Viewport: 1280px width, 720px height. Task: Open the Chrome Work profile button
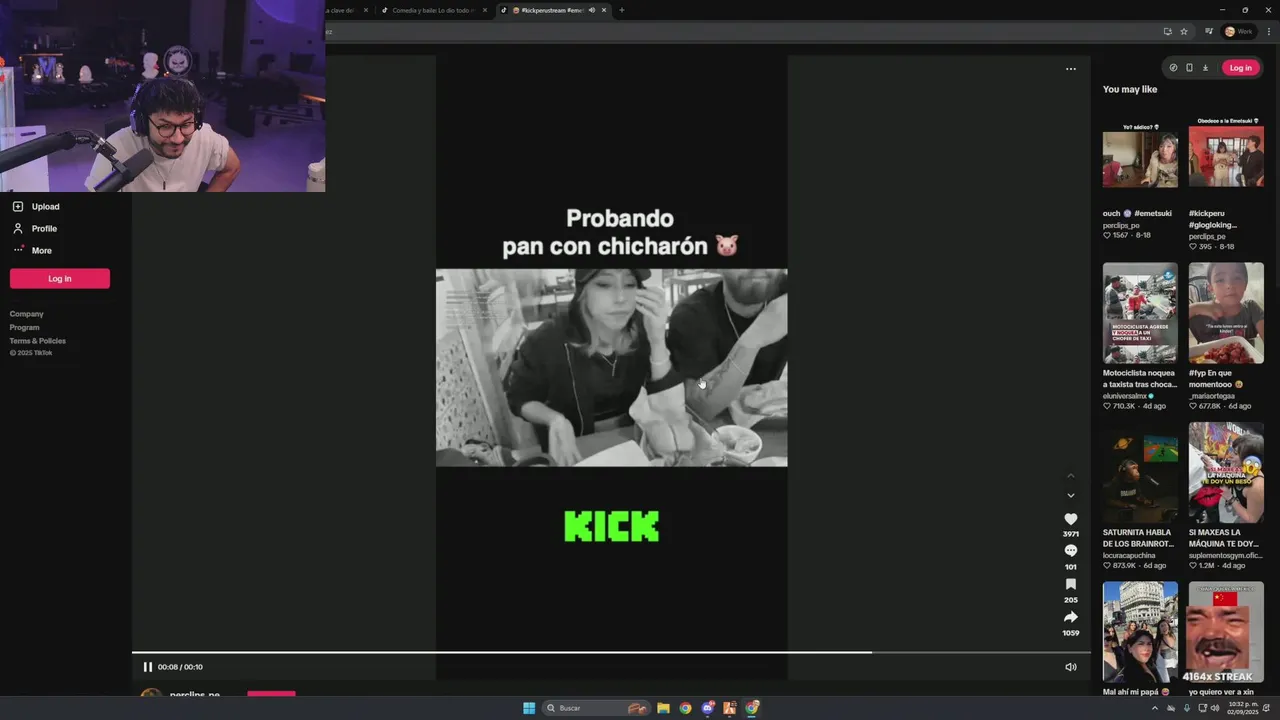[x=1238, y=31]
